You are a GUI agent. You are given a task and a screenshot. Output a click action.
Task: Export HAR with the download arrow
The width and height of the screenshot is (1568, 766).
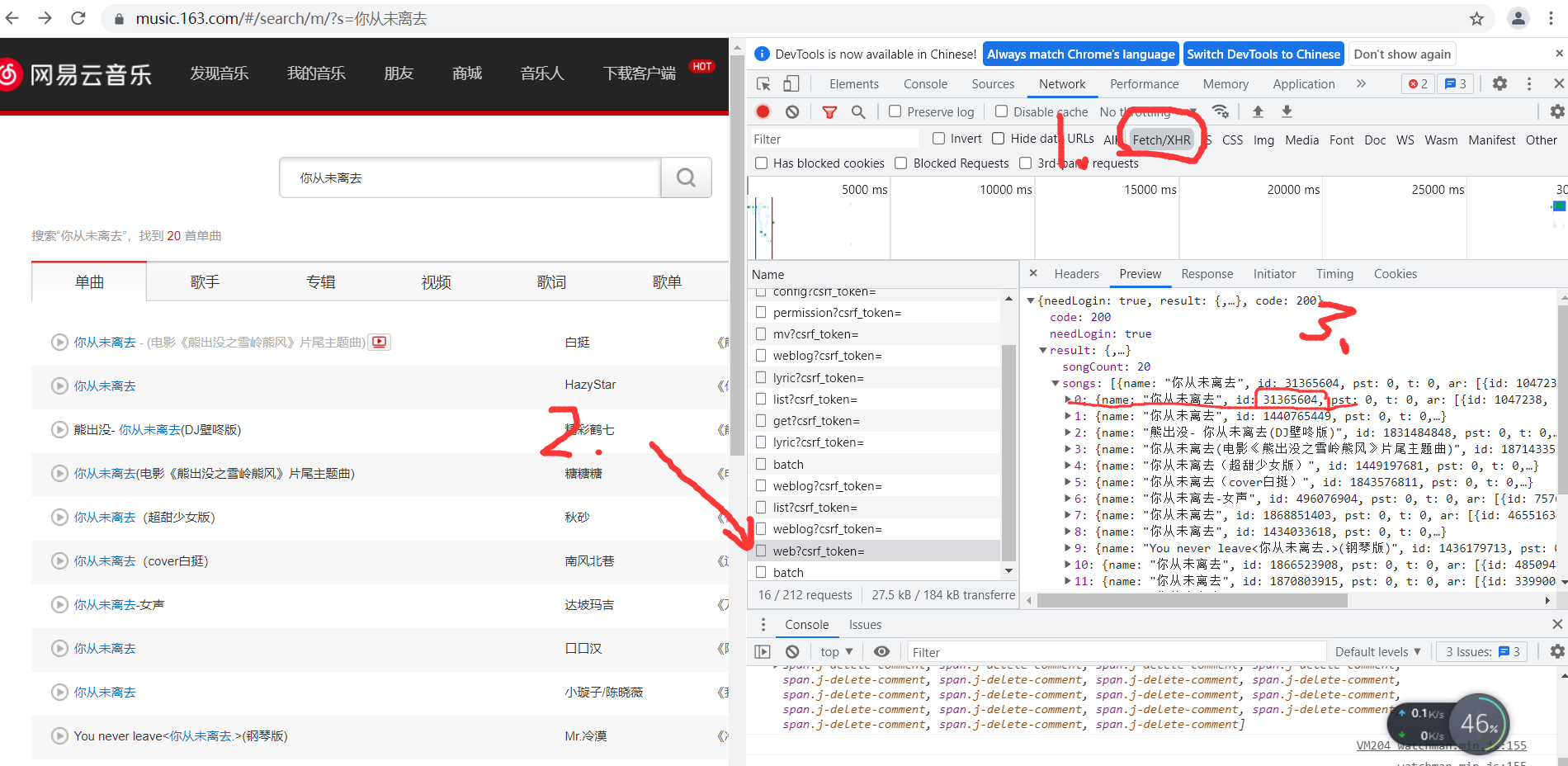[1287, 111]
